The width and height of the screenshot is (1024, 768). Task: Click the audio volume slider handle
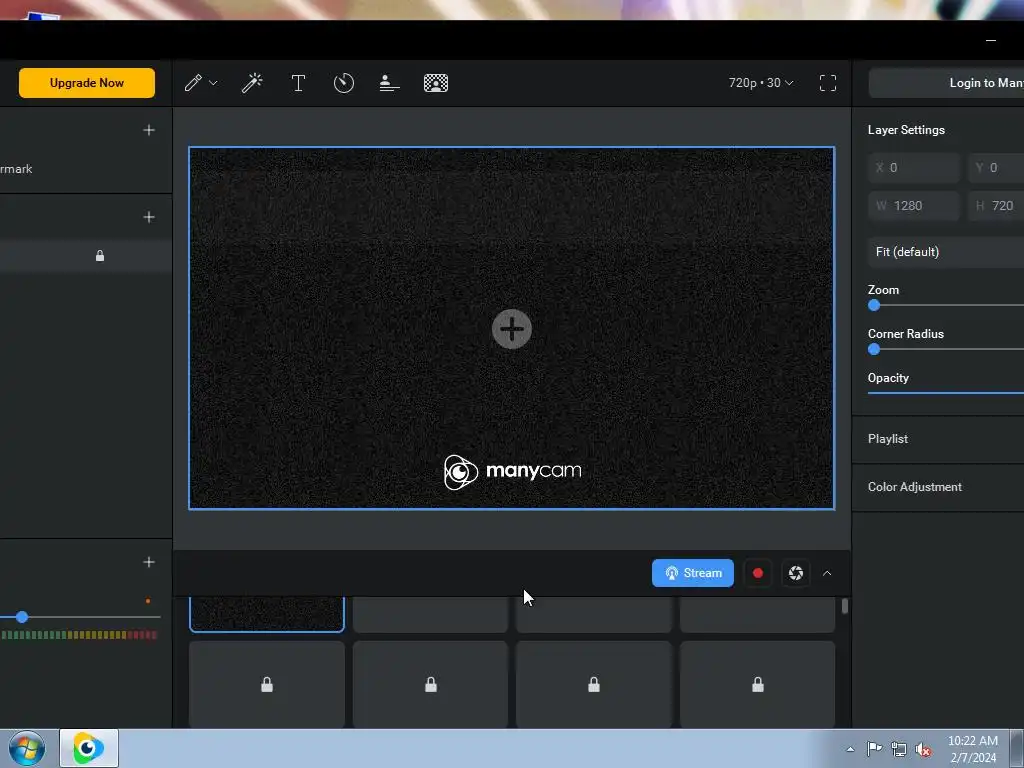coord(22,617)
